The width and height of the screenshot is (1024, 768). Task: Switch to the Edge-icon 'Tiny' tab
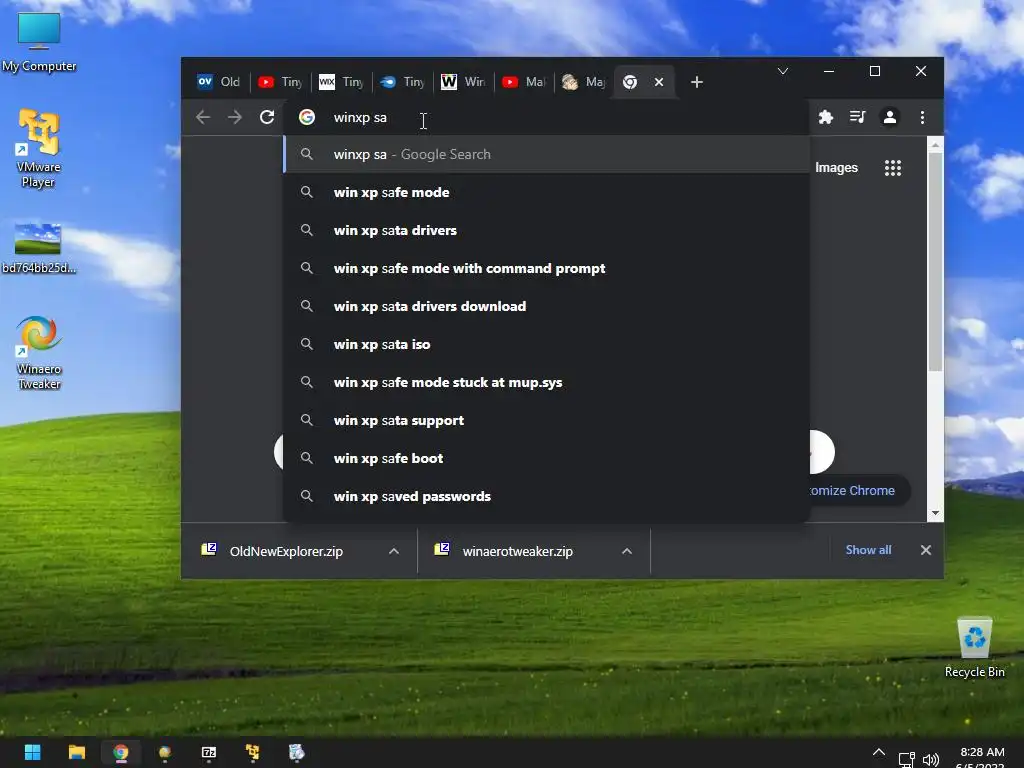(403, 82)
